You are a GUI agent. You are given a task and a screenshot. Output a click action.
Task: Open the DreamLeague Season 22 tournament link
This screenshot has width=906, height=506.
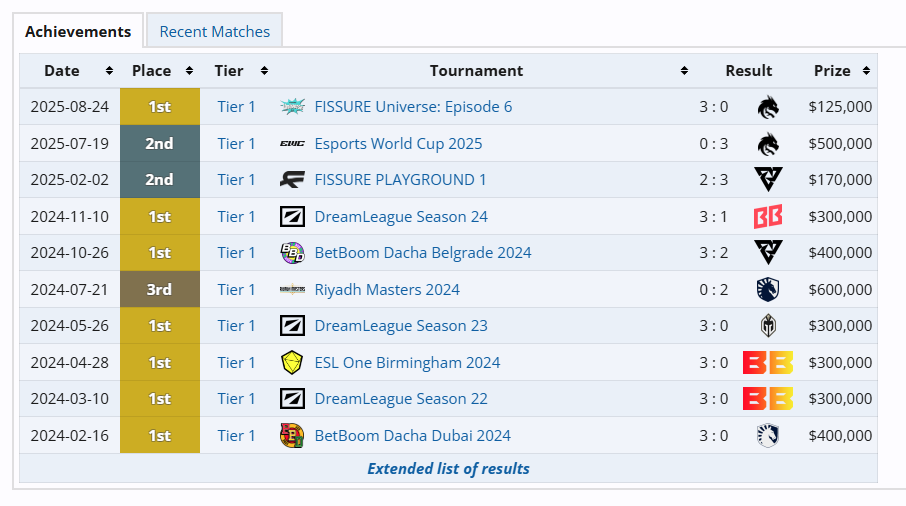click(x=401, y=399)
